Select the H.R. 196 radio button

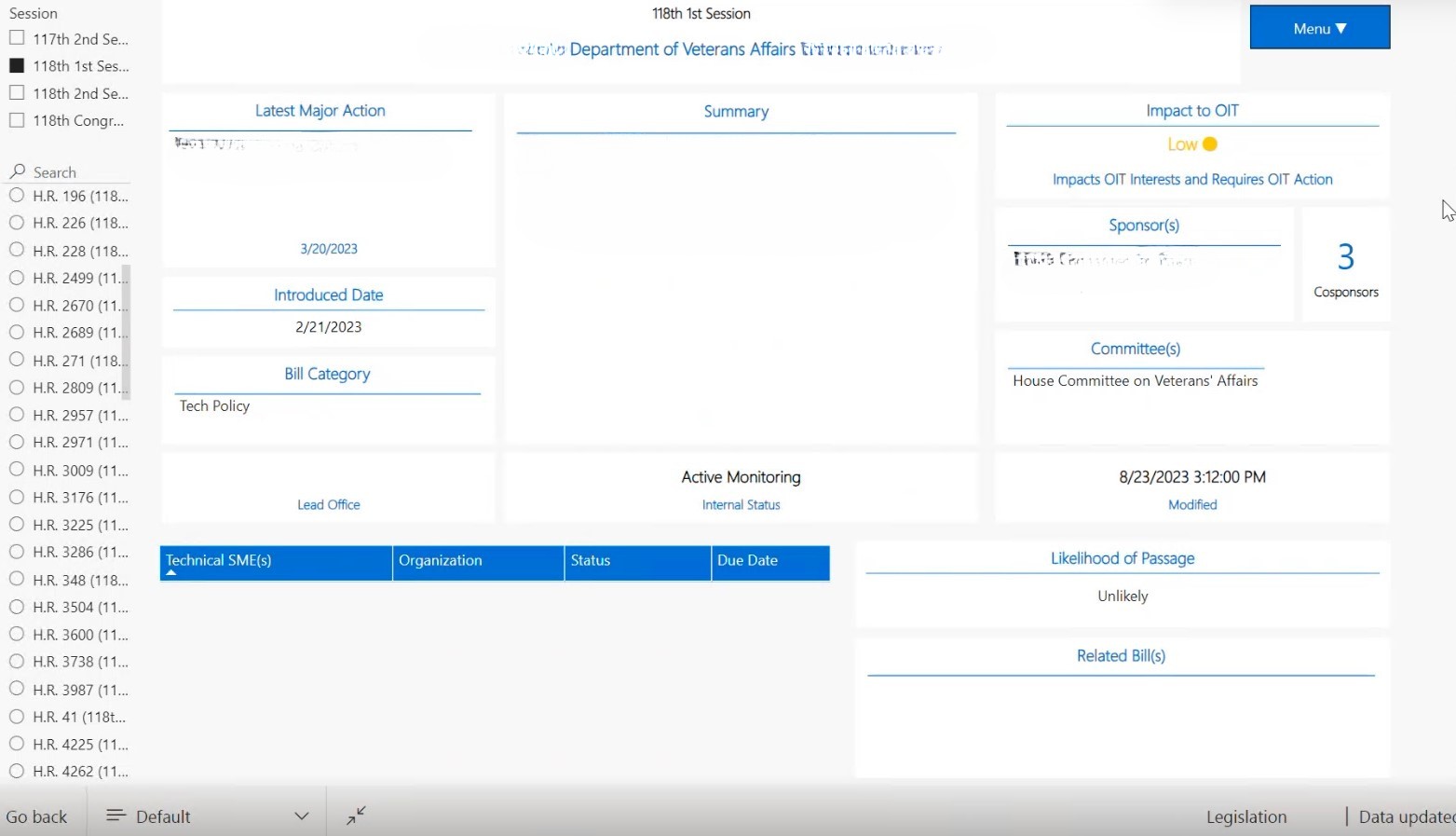[x=17, y=196]
